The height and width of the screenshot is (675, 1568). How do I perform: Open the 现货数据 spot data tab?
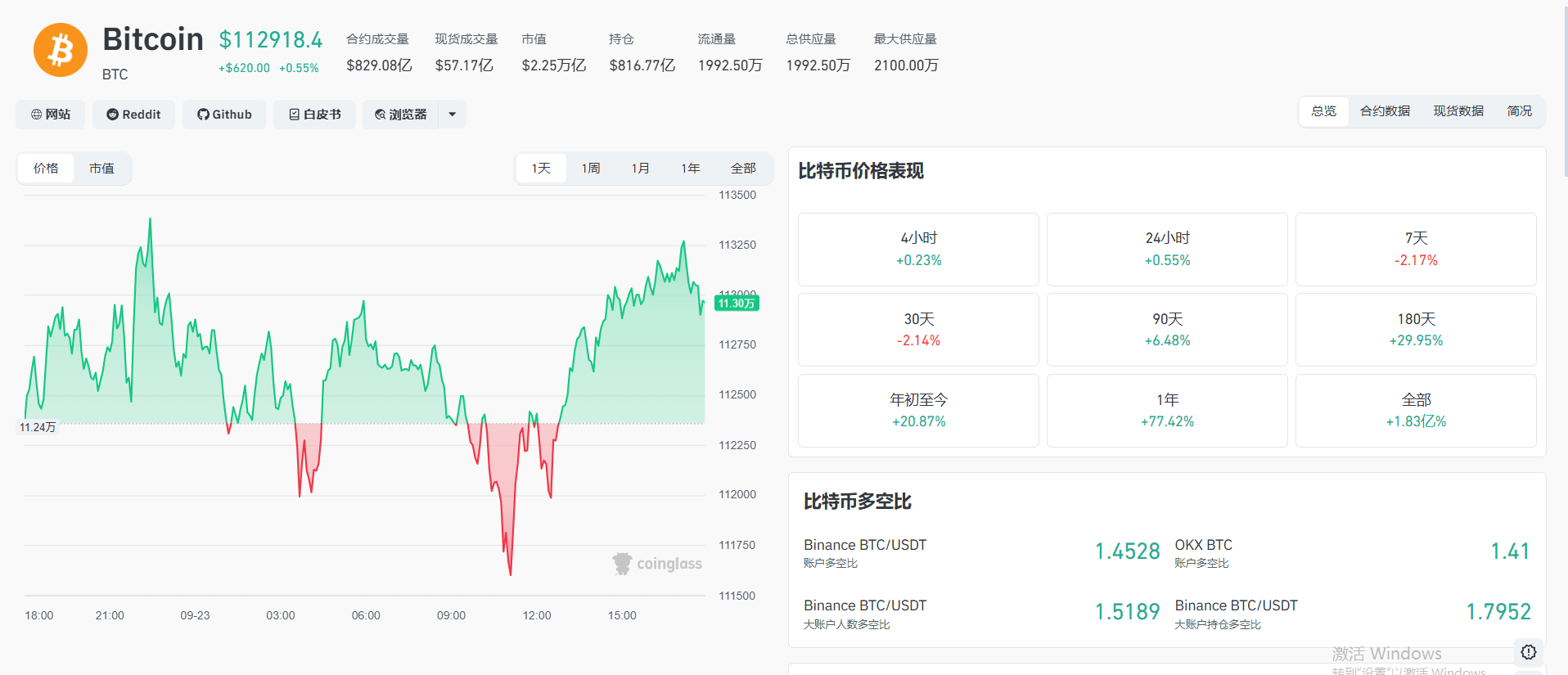point(1458,111)
